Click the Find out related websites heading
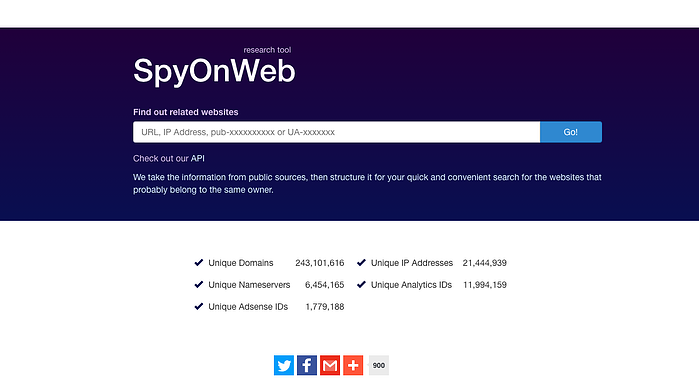Screen dimensions: 699x386 185,112
